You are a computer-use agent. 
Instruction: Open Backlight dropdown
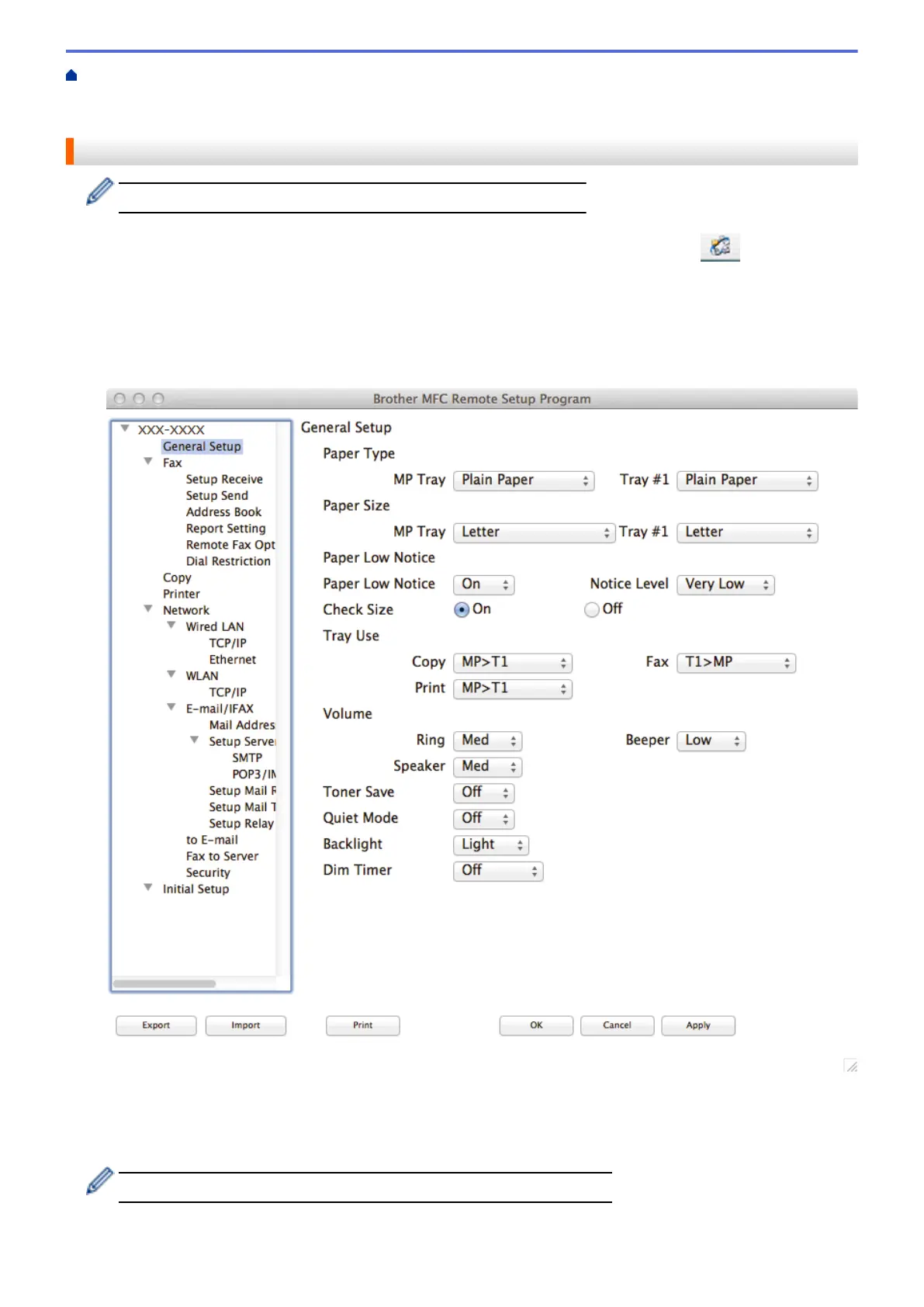(491, 844)
